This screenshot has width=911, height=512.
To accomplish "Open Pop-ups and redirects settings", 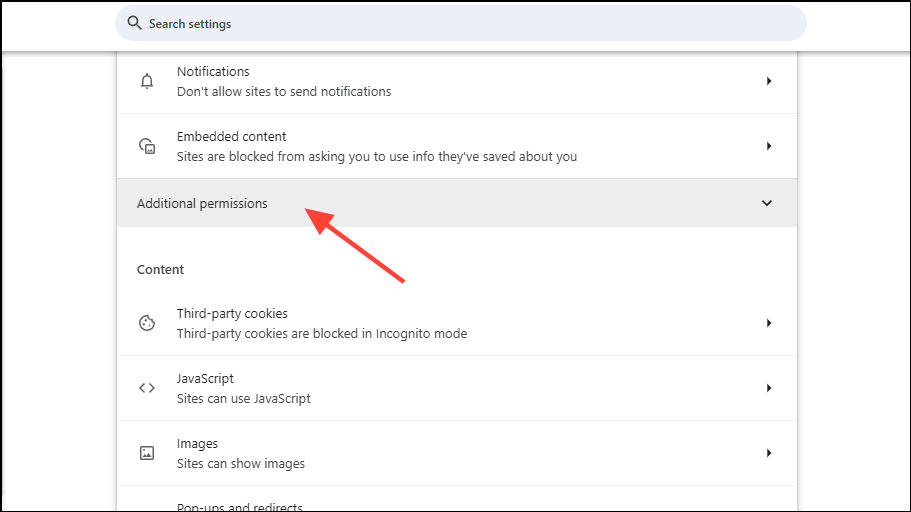I will click(x=240, y=507).
